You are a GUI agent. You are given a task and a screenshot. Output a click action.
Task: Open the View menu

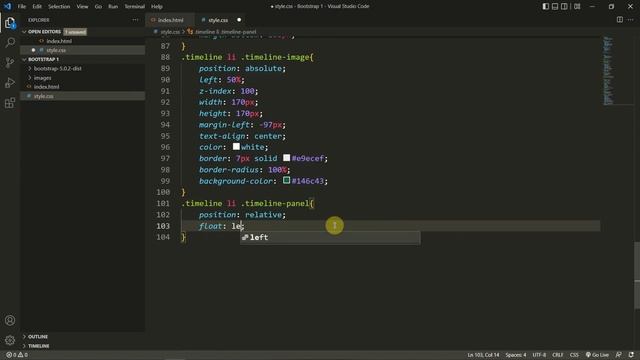point(82,7)
